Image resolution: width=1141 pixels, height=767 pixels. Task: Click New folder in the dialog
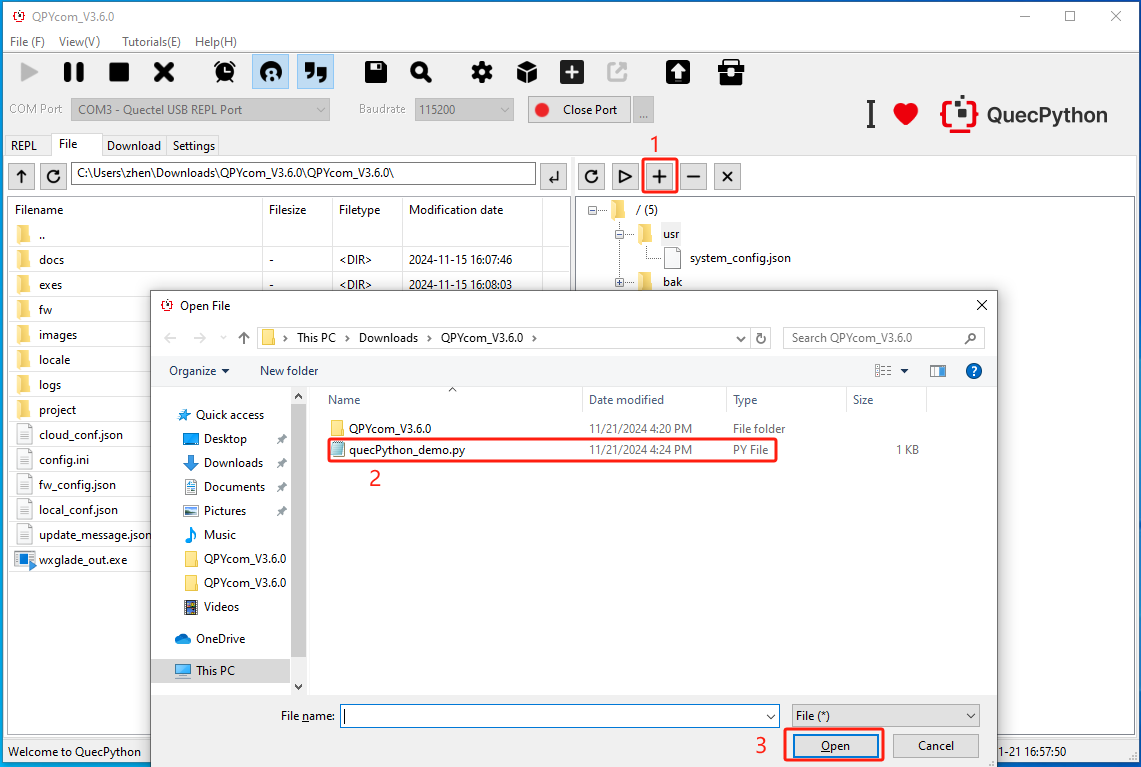(289, 371)
